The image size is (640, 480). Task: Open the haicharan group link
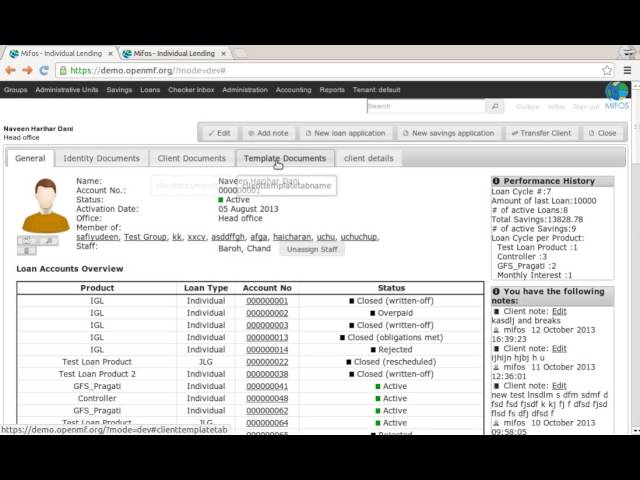[292, 237]
